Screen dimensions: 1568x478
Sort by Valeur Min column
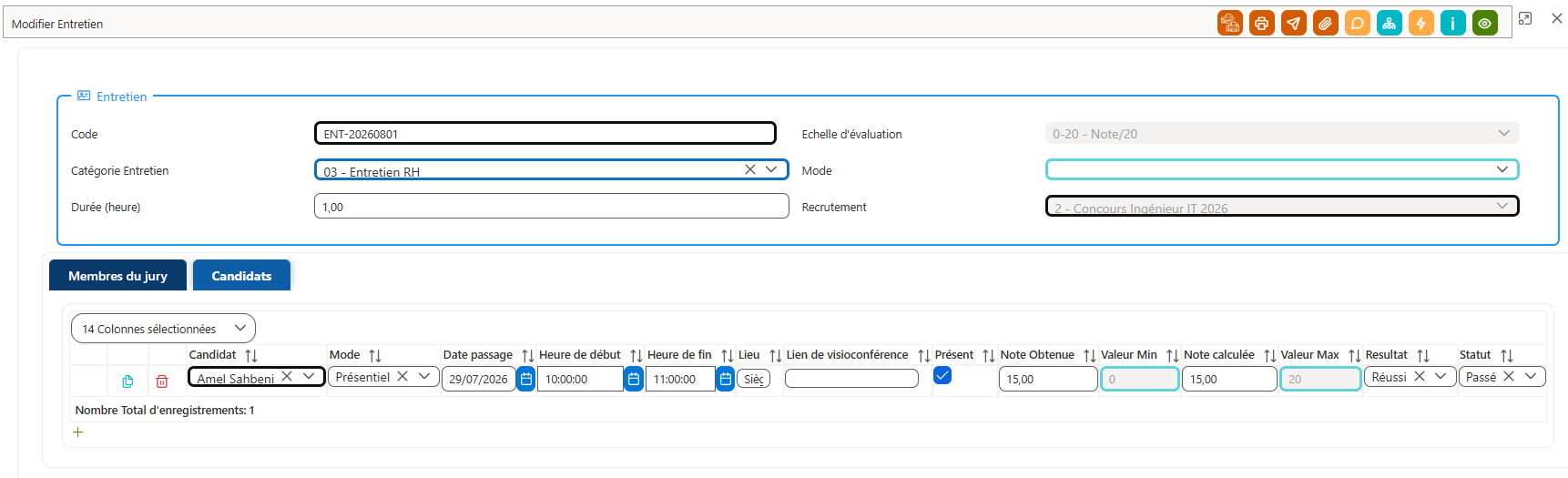1173,355
